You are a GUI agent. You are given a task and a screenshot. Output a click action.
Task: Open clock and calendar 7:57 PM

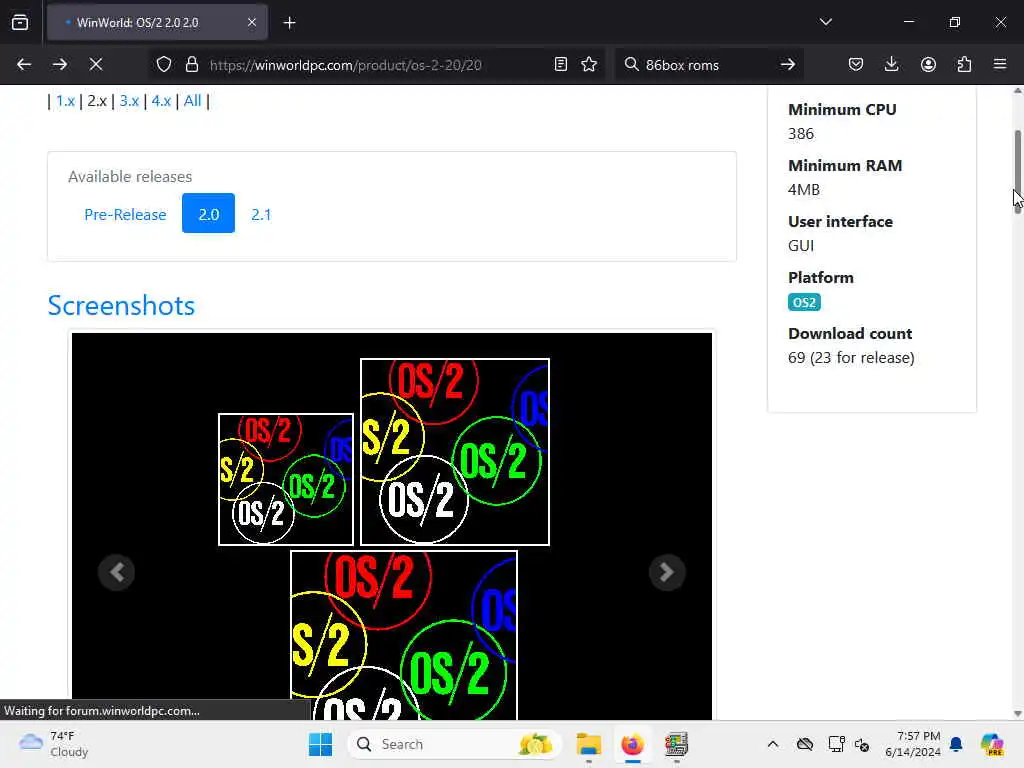913,744
